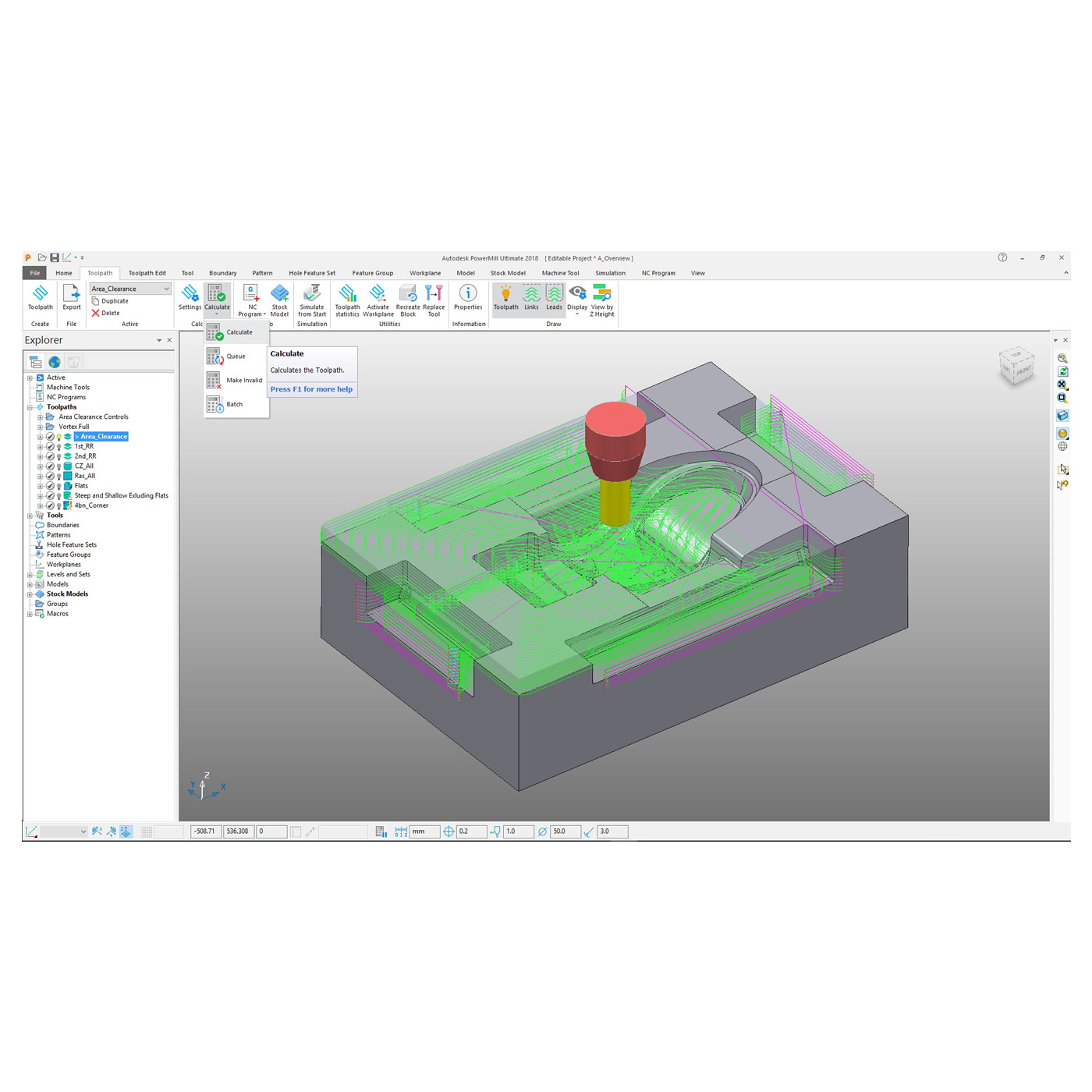The height and width of the screenshot is (1092, 1092).
Task: Expand the Stock Models tree node
Action: coord(30,594)
